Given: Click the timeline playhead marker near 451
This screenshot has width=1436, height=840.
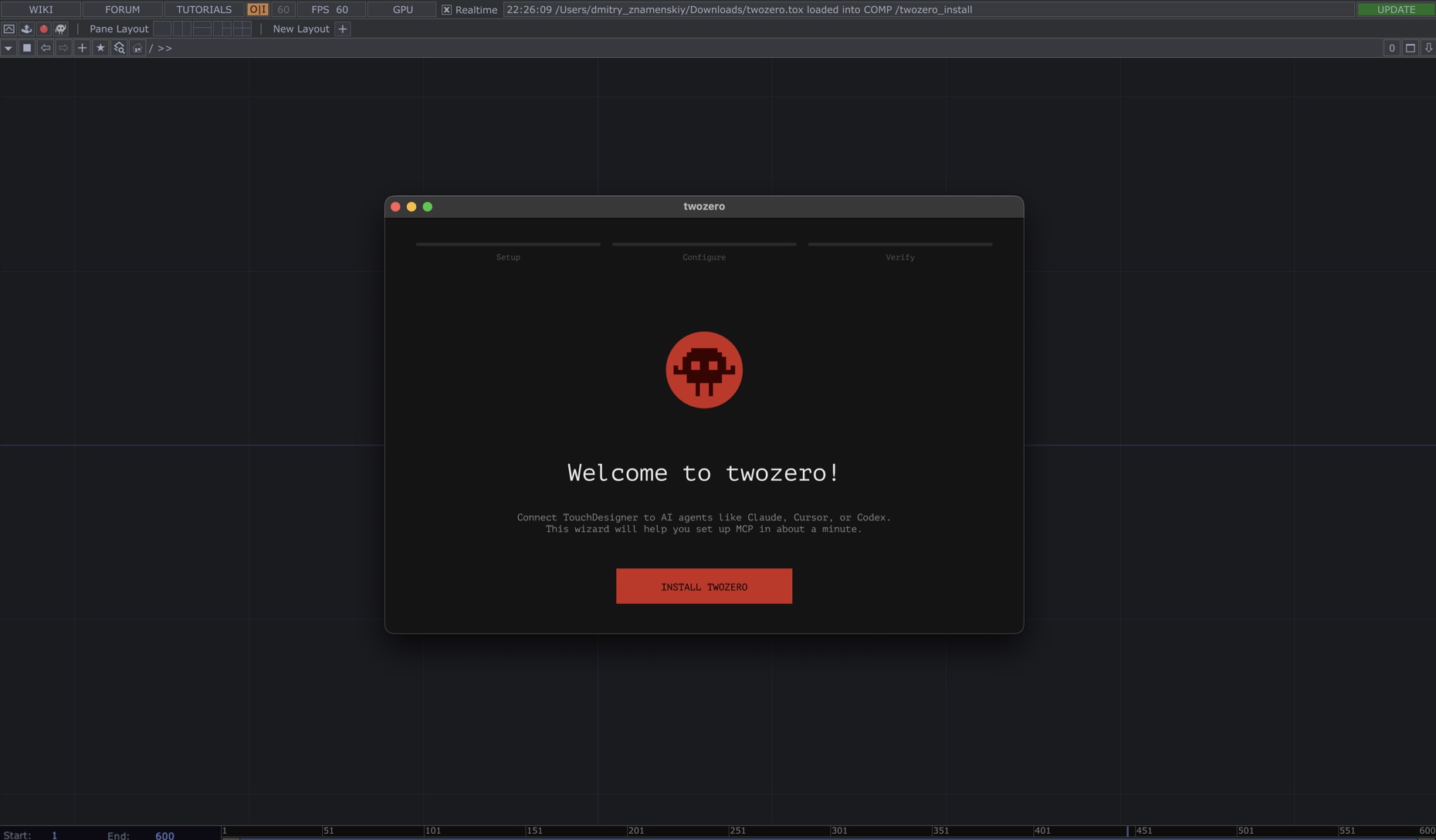Looking at the screenshot, I should pyautogui.click(x=1127, y=831).
